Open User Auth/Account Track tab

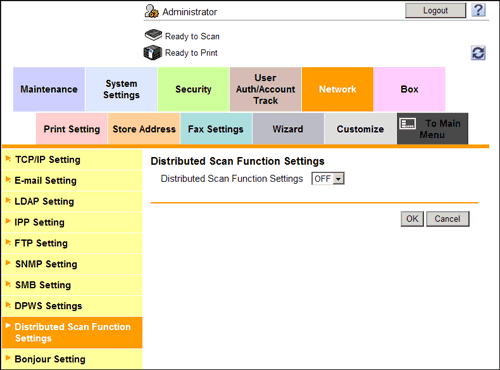coord(266,89)
